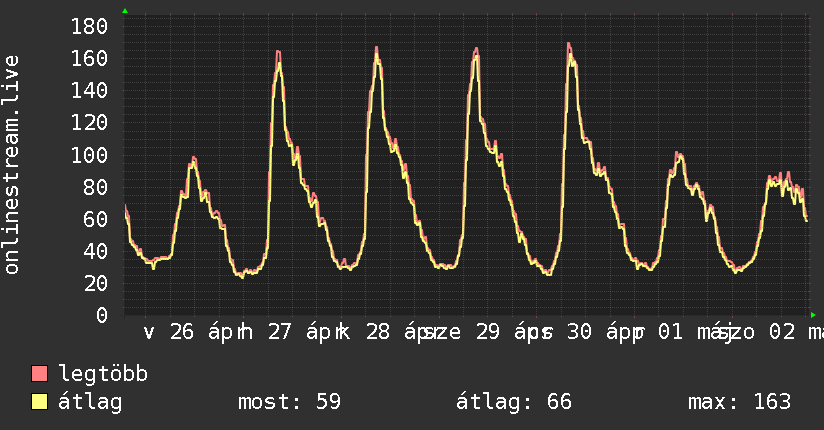Select the 'legtöbb' legend label
The height and width of the screenshot is (430, 824).
103,374
